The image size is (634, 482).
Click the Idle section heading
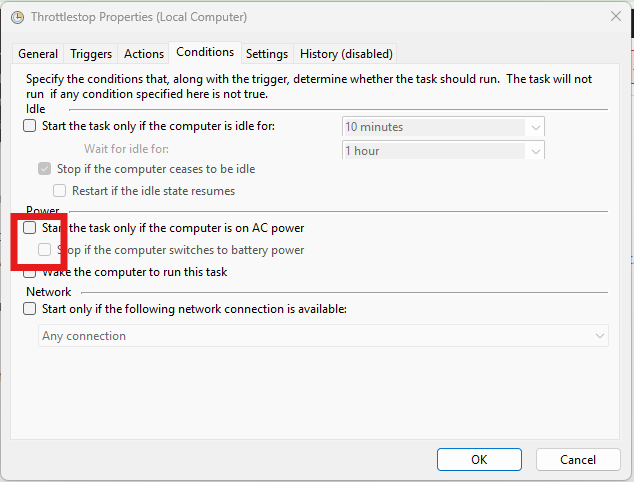(x=36, y=109)
